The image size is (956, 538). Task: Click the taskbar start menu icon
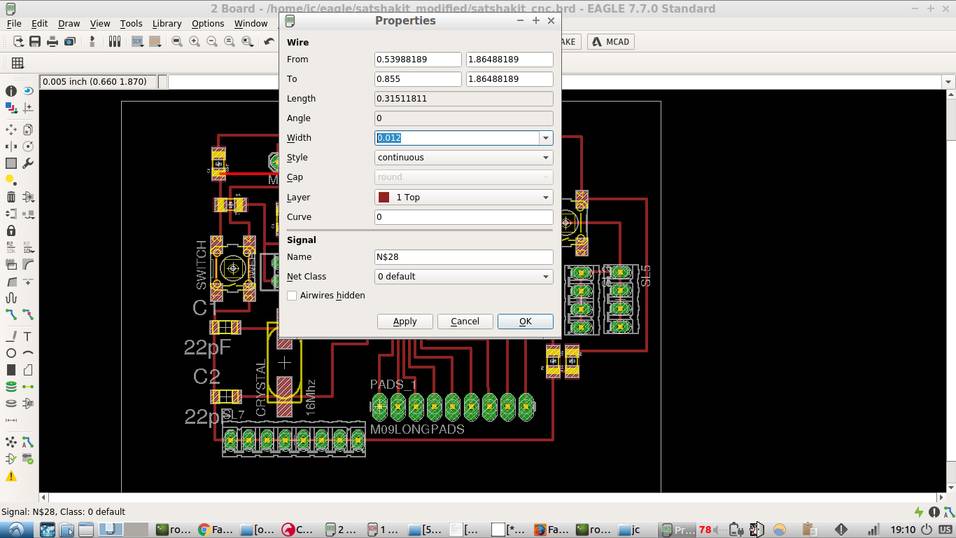[x=16, y=529]
